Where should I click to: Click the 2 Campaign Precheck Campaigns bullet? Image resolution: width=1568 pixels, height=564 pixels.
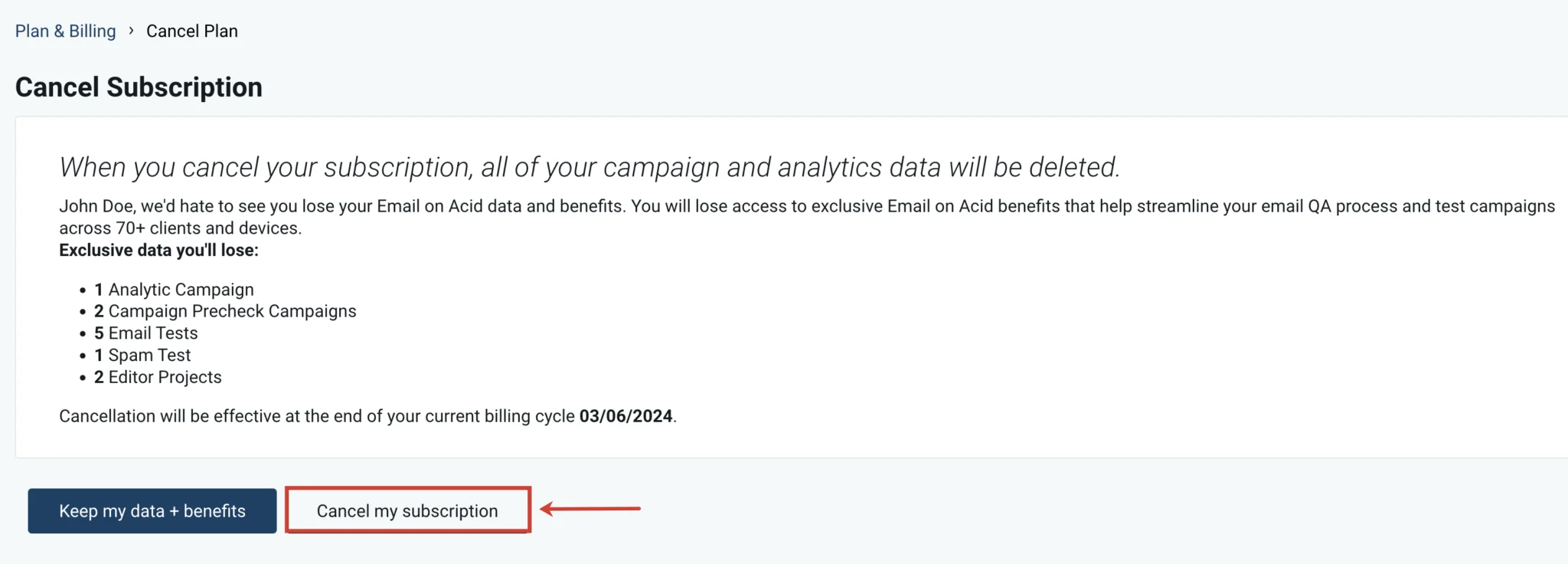(x=225, y=311)
